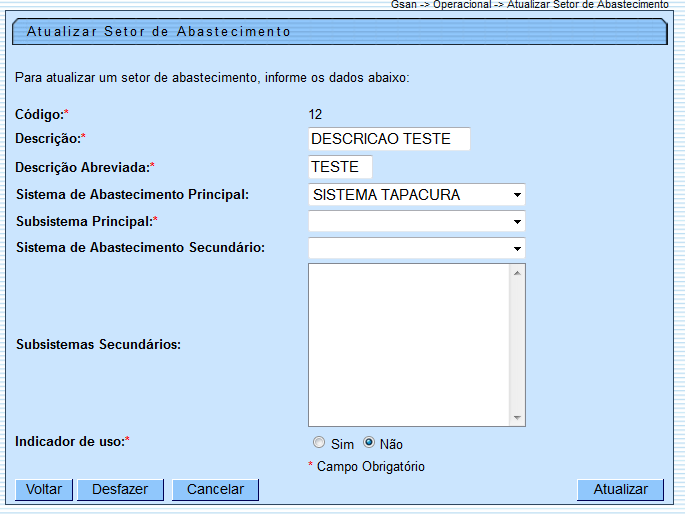Go to Operacional in the breadcrumb
The image size is (685, 514).
click(463, 5)
